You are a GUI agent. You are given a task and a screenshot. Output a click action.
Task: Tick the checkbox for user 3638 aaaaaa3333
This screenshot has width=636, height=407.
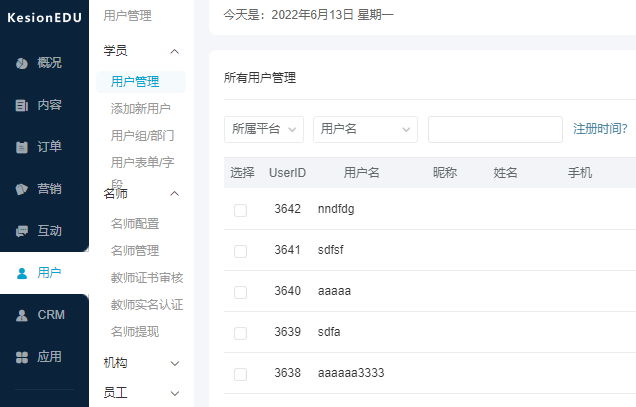point(240,374)
